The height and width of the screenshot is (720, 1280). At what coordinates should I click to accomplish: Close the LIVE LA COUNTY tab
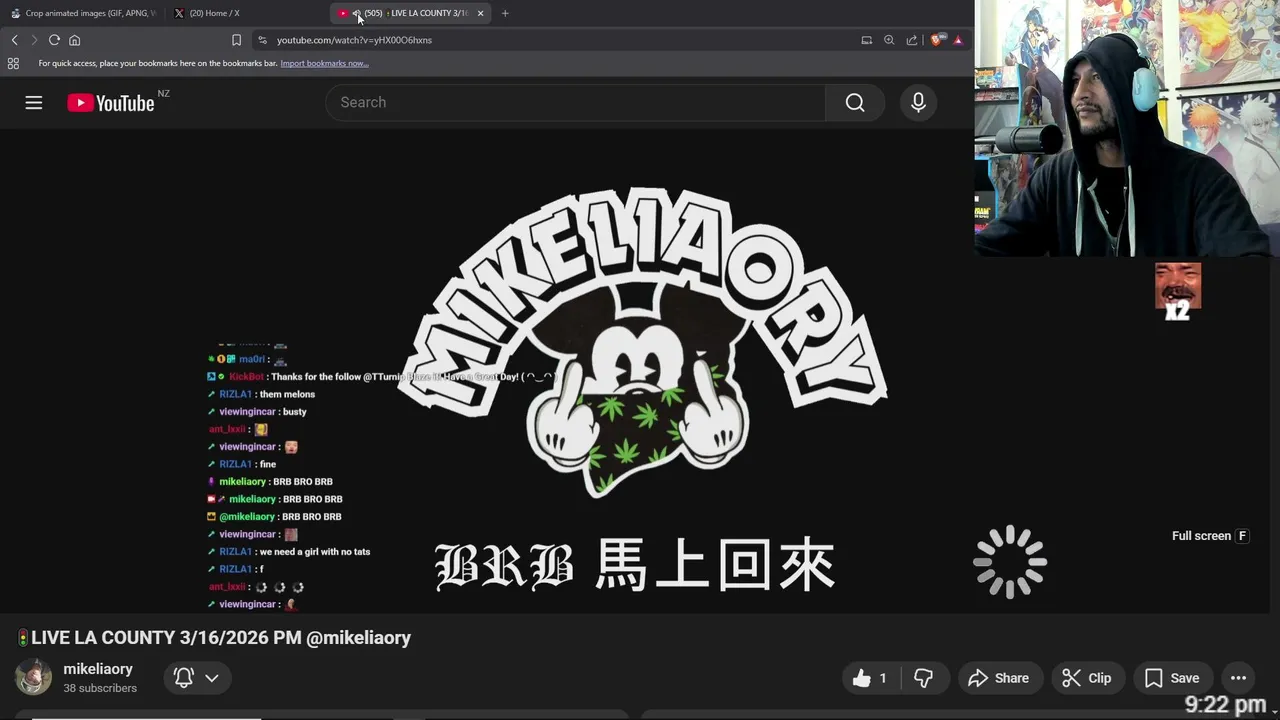(480, 13)
